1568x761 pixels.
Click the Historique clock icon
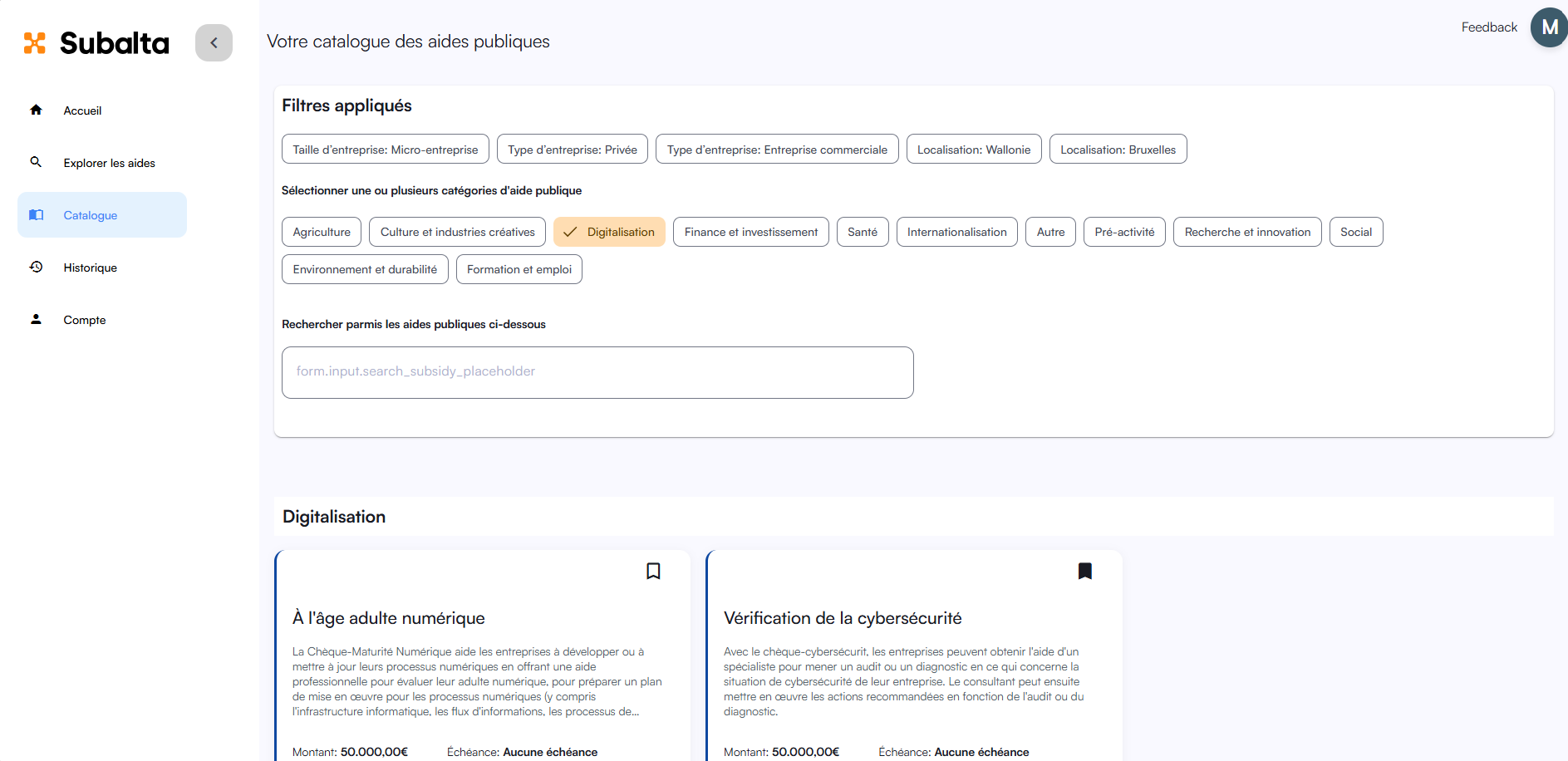pyautogui.click(x=36, y=267)
